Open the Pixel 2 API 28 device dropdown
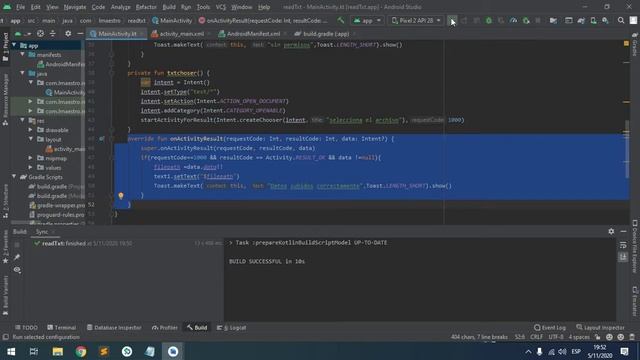The height and width of the screenshot is (360, 640). 416,20
